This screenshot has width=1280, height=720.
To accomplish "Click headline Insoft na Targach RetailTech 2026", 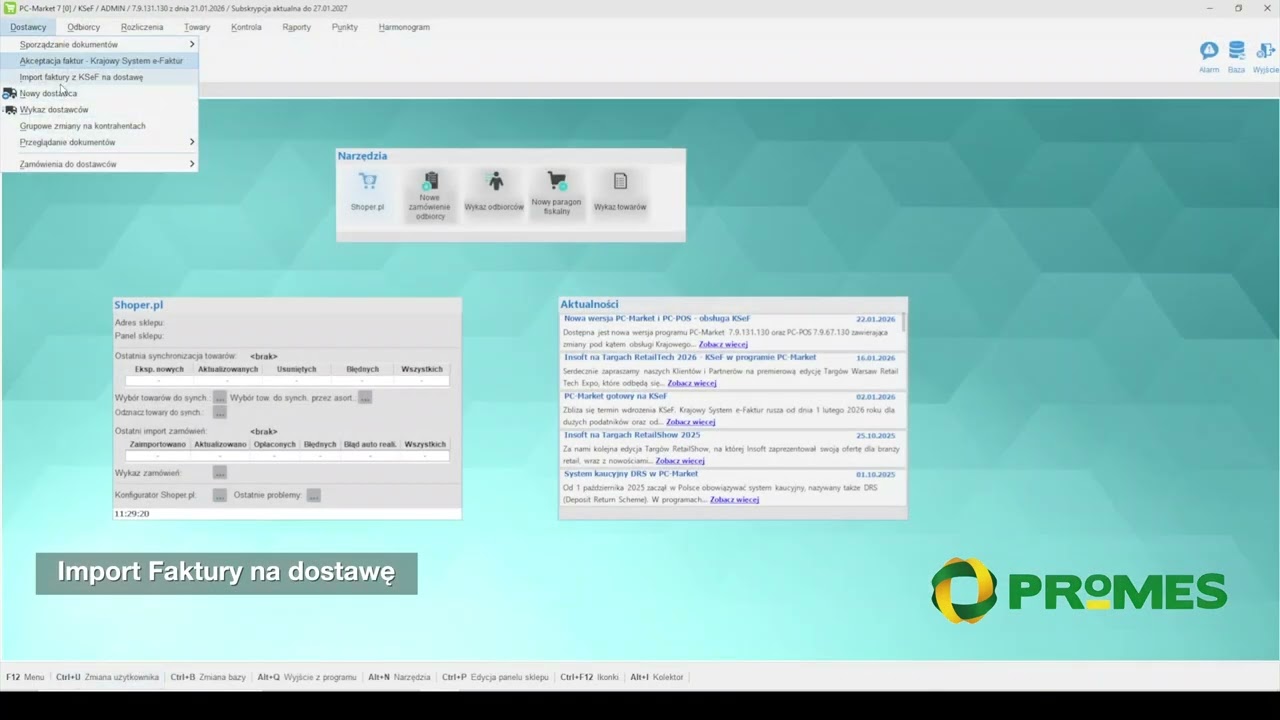I will tap(690, 357).
